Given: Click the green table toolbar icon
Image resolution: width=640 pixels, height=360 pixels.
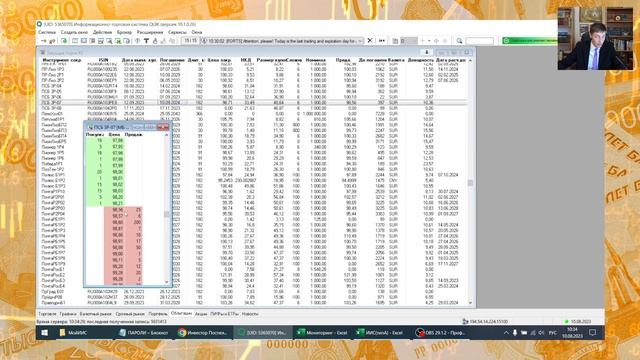Looking at the screenshot, I should [x=118, y=41].
